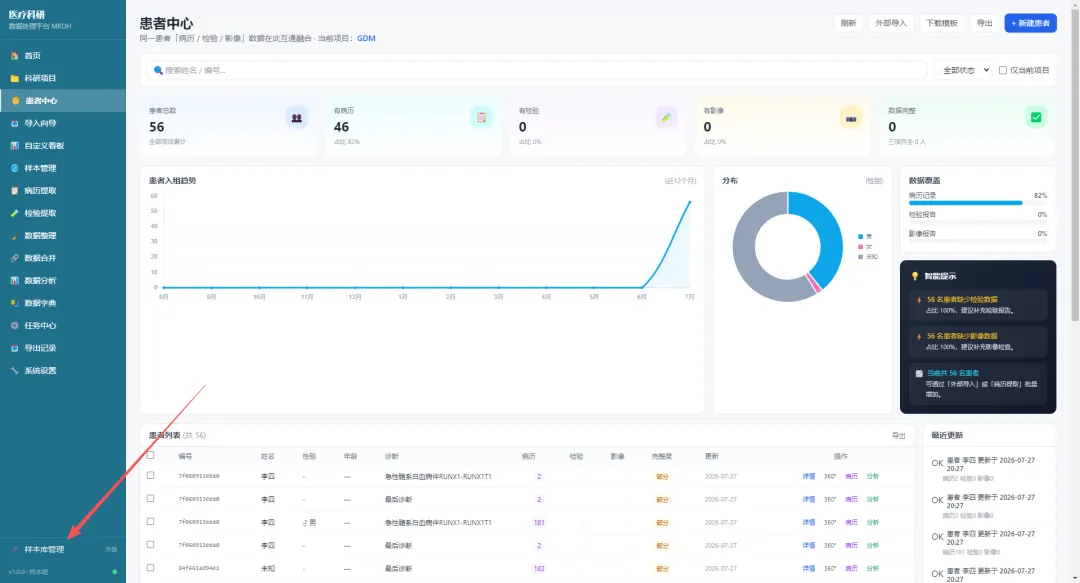Open 任务中心 gear icon
The width and height of the screenshot is (1080, 583).
[x=14, y=326]
